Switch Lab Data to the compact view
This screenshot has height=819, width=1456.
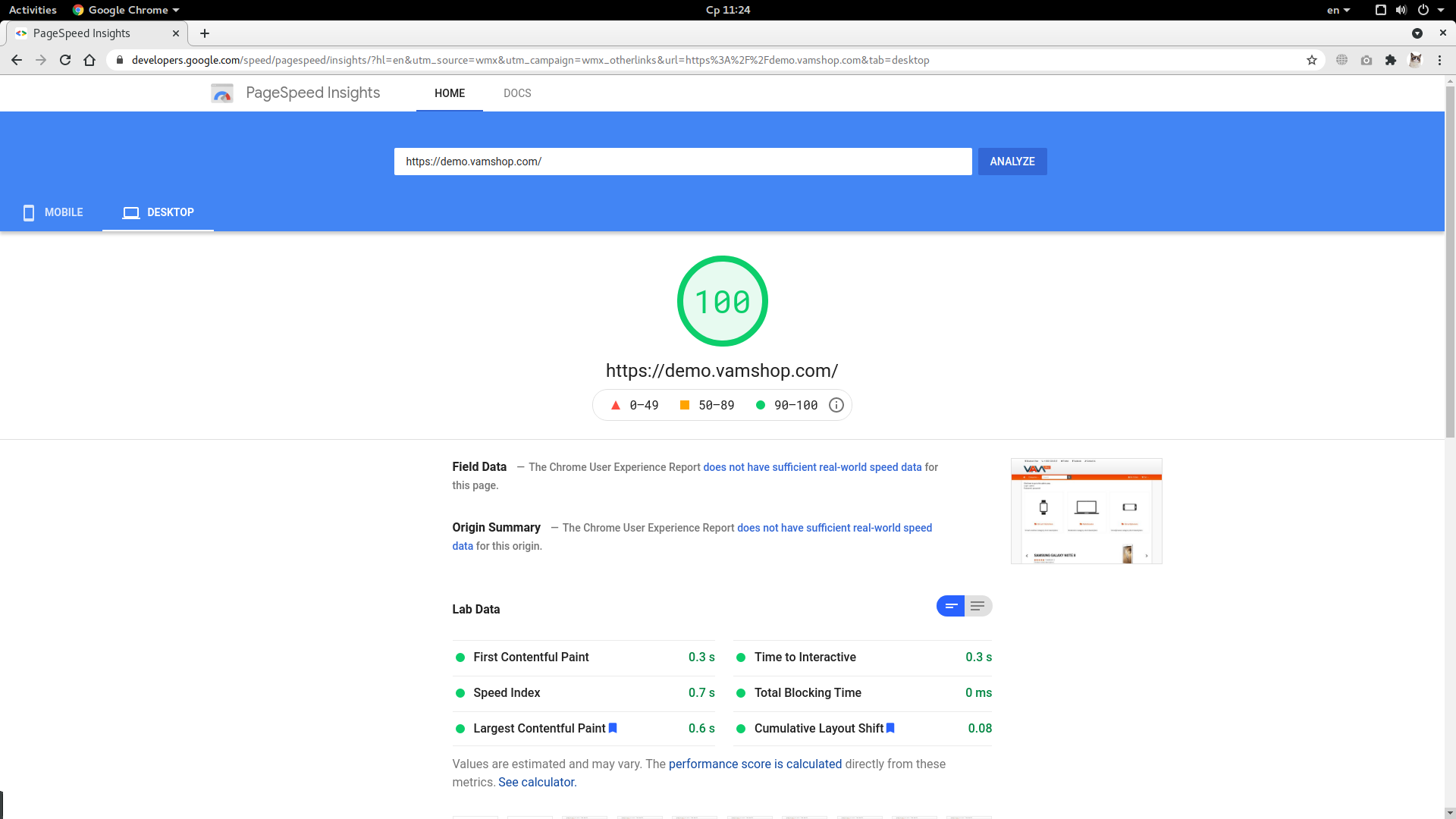pyautogui.click(x=951, y=606)
